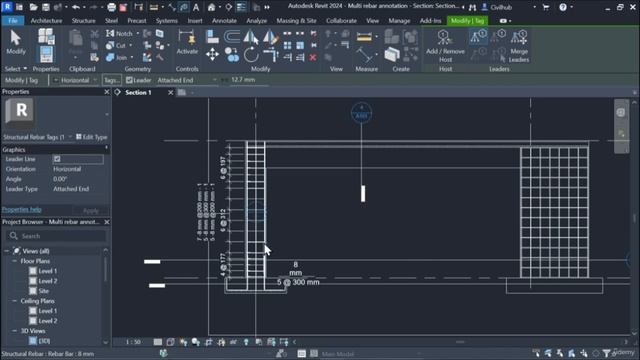This screenshot has width=640, height=360.
Task: Toggle the Leader Line checkbox in Properties
Action: tap(57, 159)
